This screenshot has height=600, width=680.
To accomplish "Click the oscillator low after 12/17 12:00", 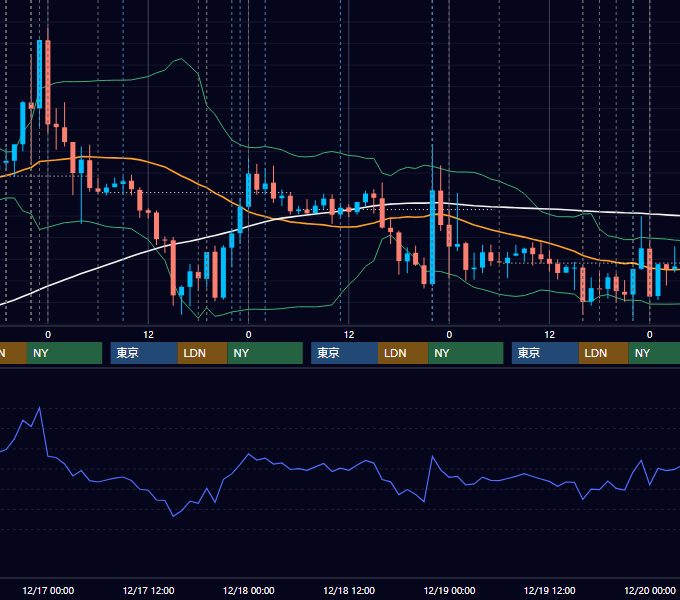I will [173, 516].
